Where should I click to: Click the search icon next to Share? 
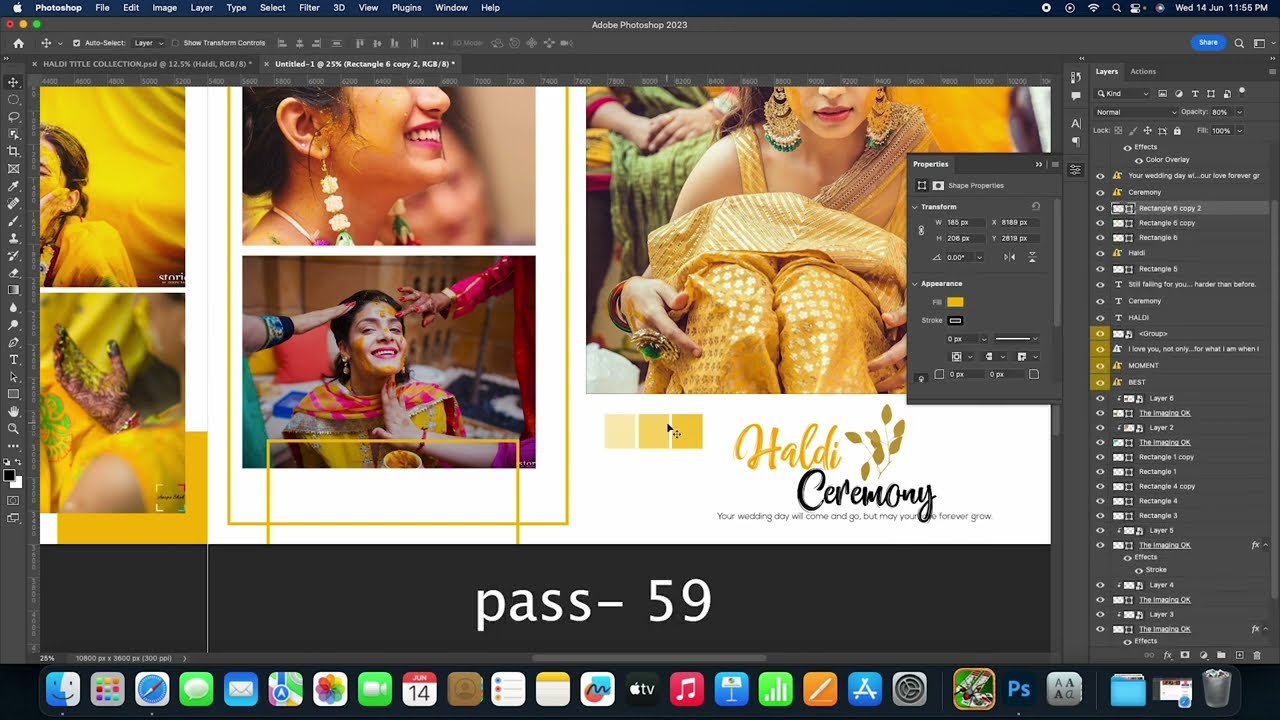[1239, 43]
